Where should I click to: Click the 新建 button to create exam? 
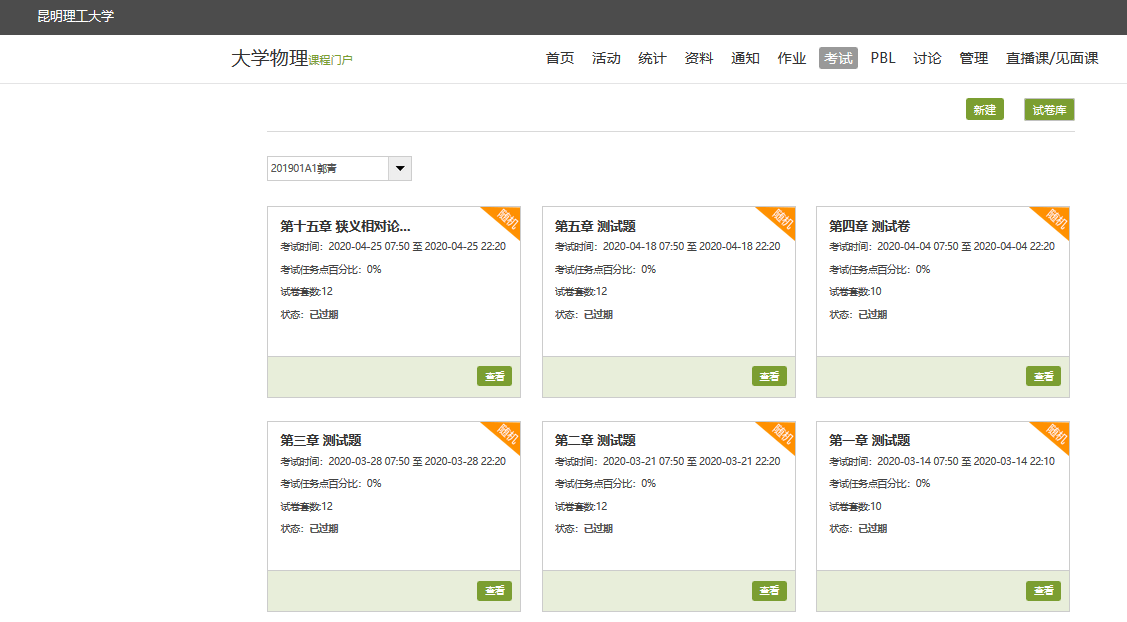pyautogui.click(x=984, y=110)
